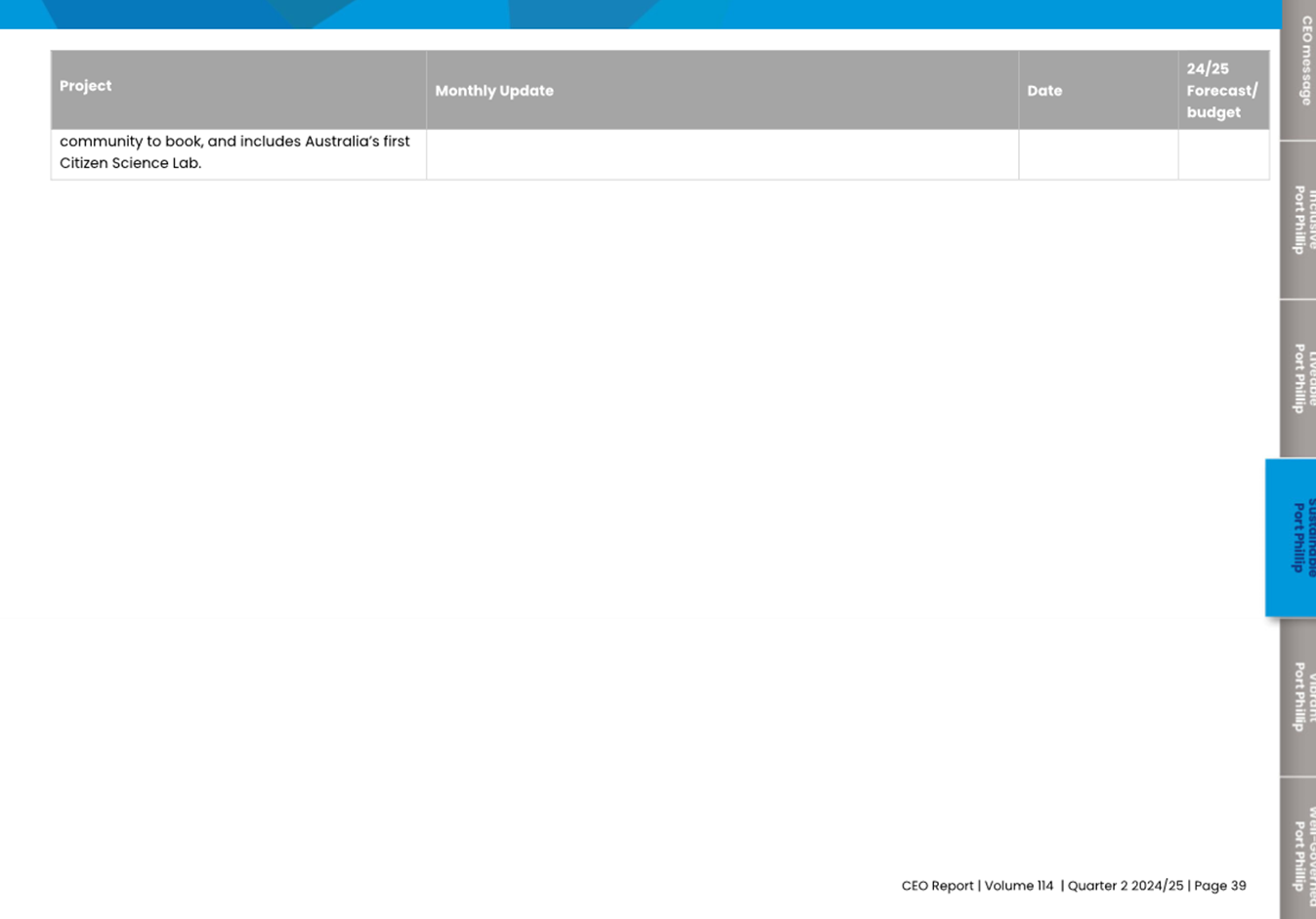Click the Monthly Update column header

(493, 91)
